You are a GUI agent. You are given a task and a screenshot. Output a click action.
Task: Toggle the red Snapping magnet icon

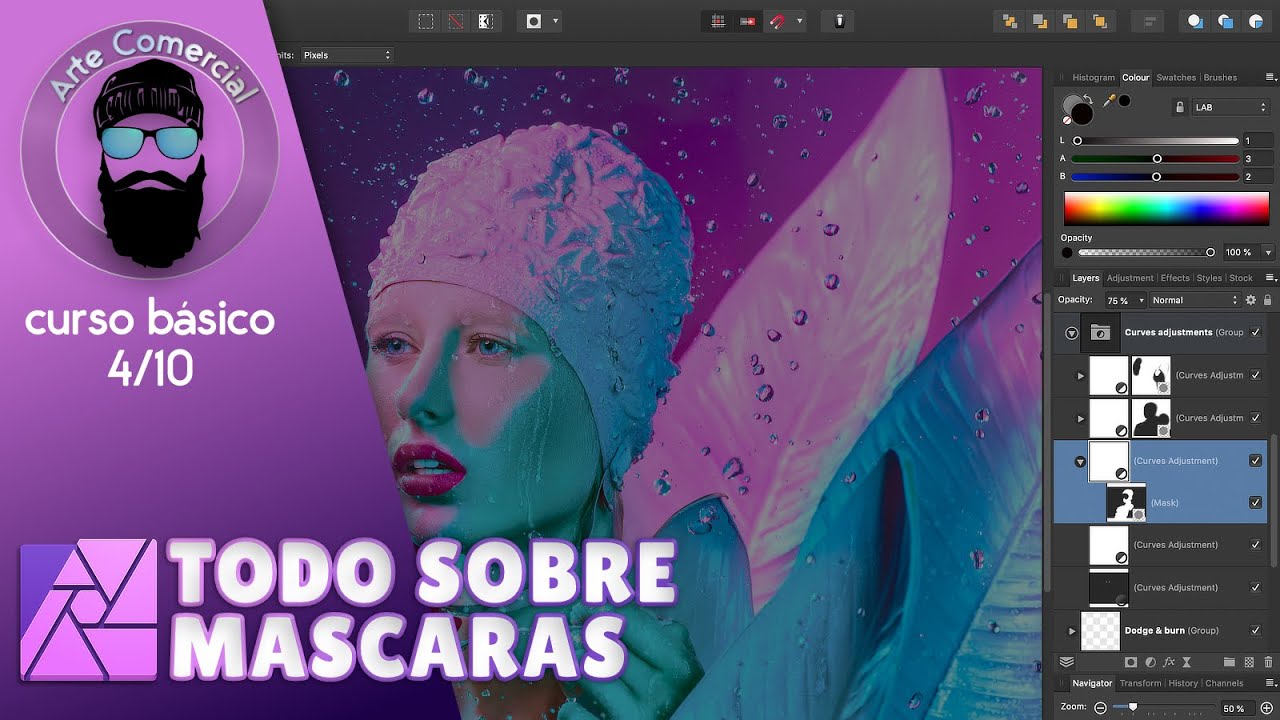pos(777,21)
